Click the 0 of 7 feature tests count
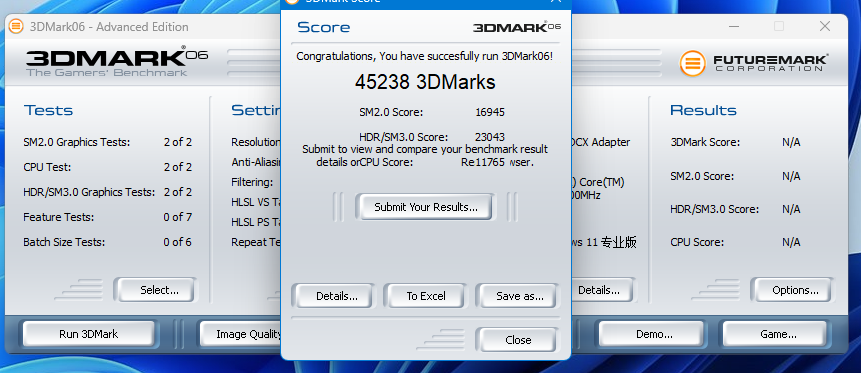The height and width of the screenshot is (373, 861). coord(177,217)
